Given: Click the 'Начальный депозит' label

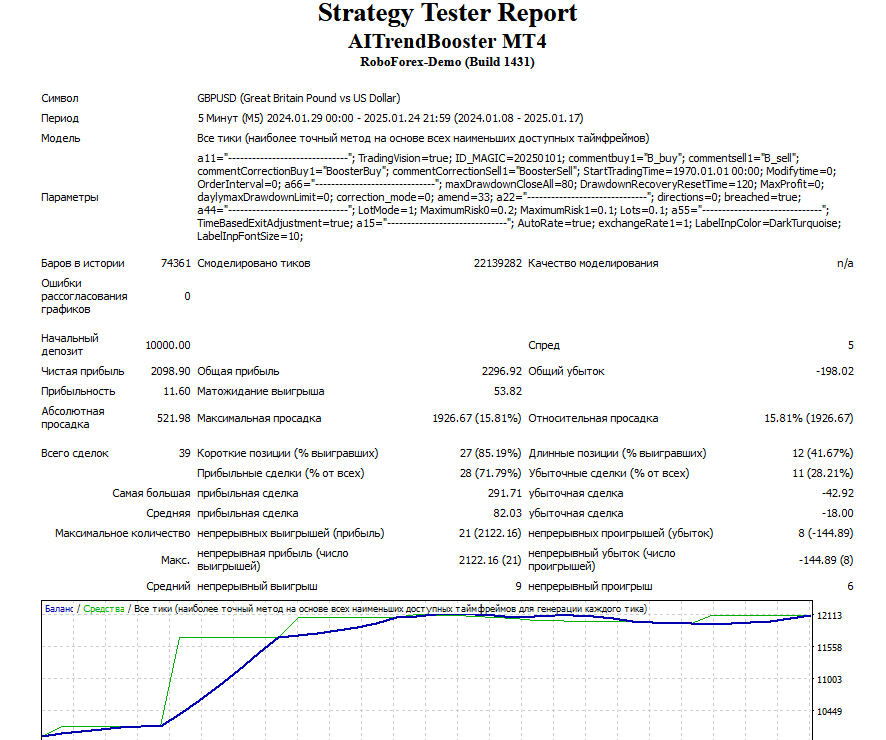Looking at the screenshot, I should 70,345.
